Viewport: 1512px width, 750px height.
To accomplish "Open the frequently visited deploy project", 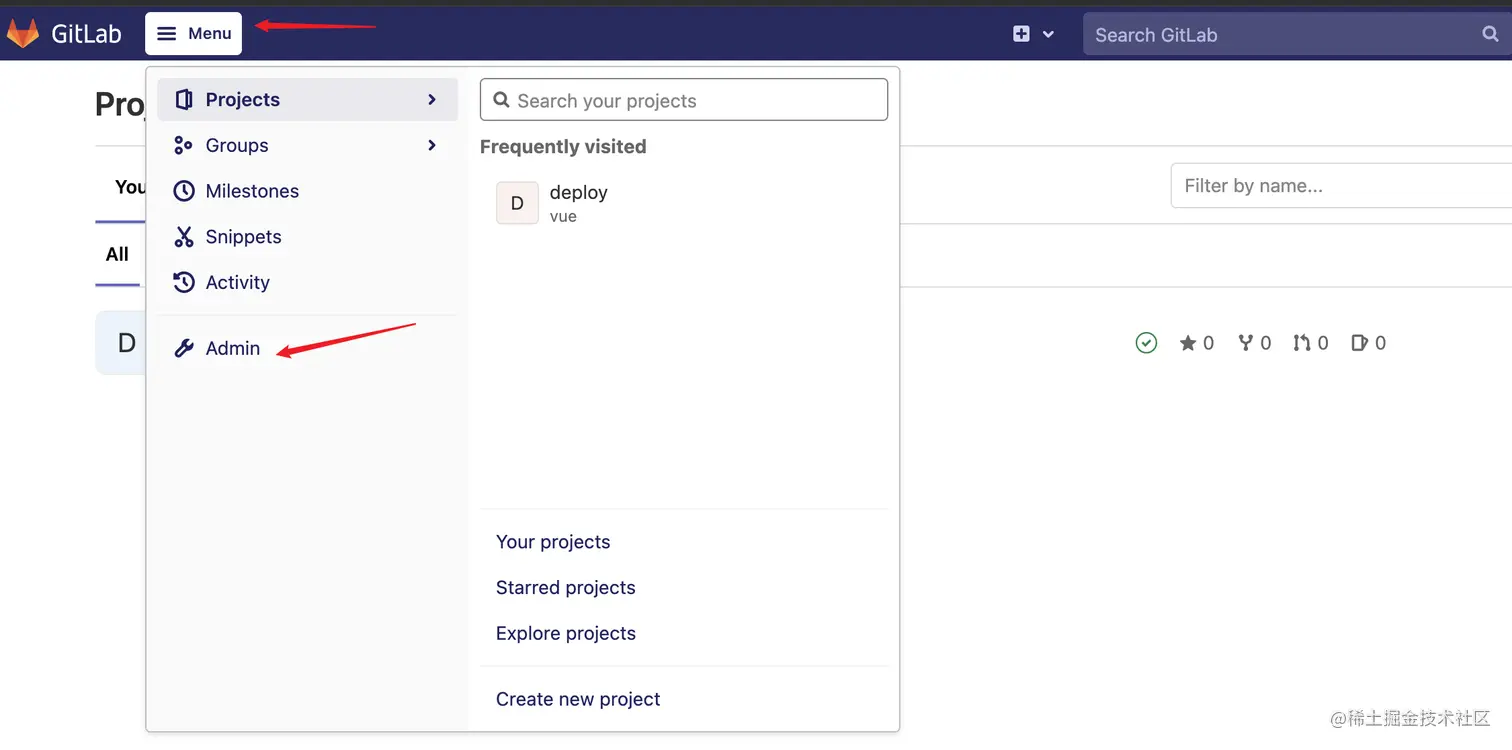I will (x=578, y=202).
